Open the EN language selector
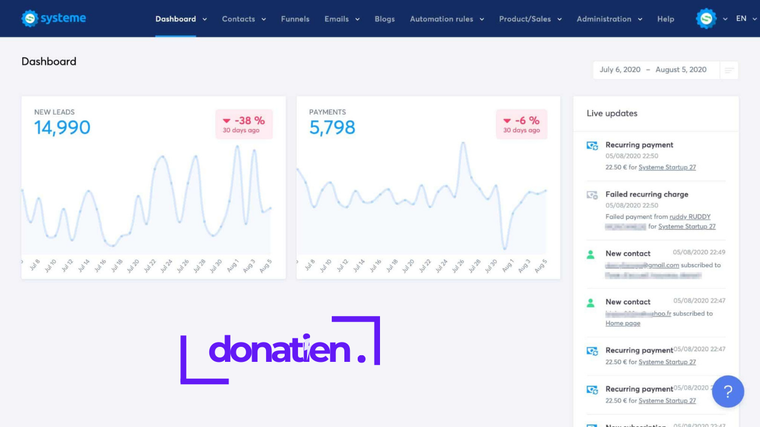 point(746,19)
